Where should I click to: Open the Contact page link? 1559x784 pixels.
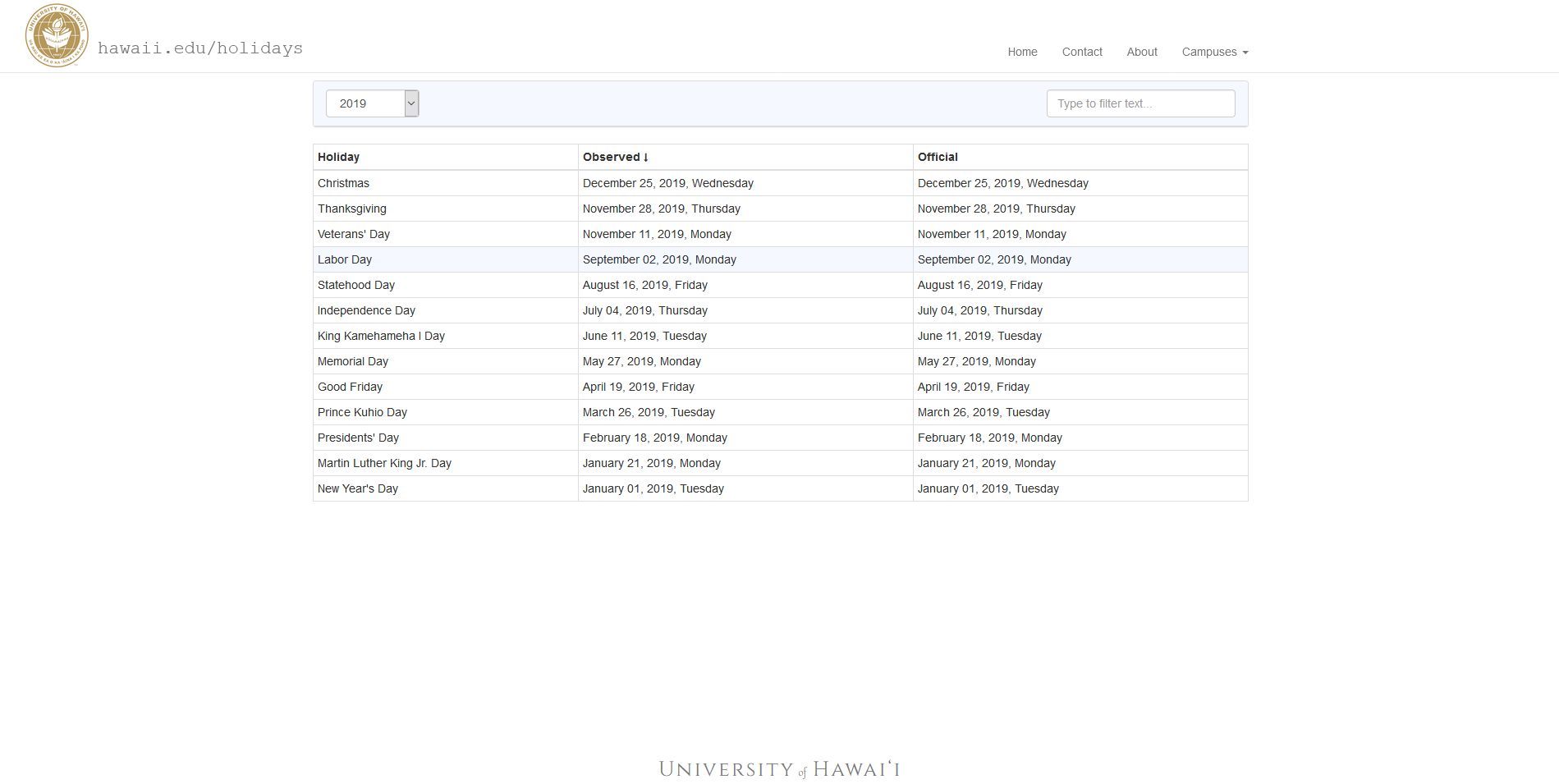coord(1082,52)
